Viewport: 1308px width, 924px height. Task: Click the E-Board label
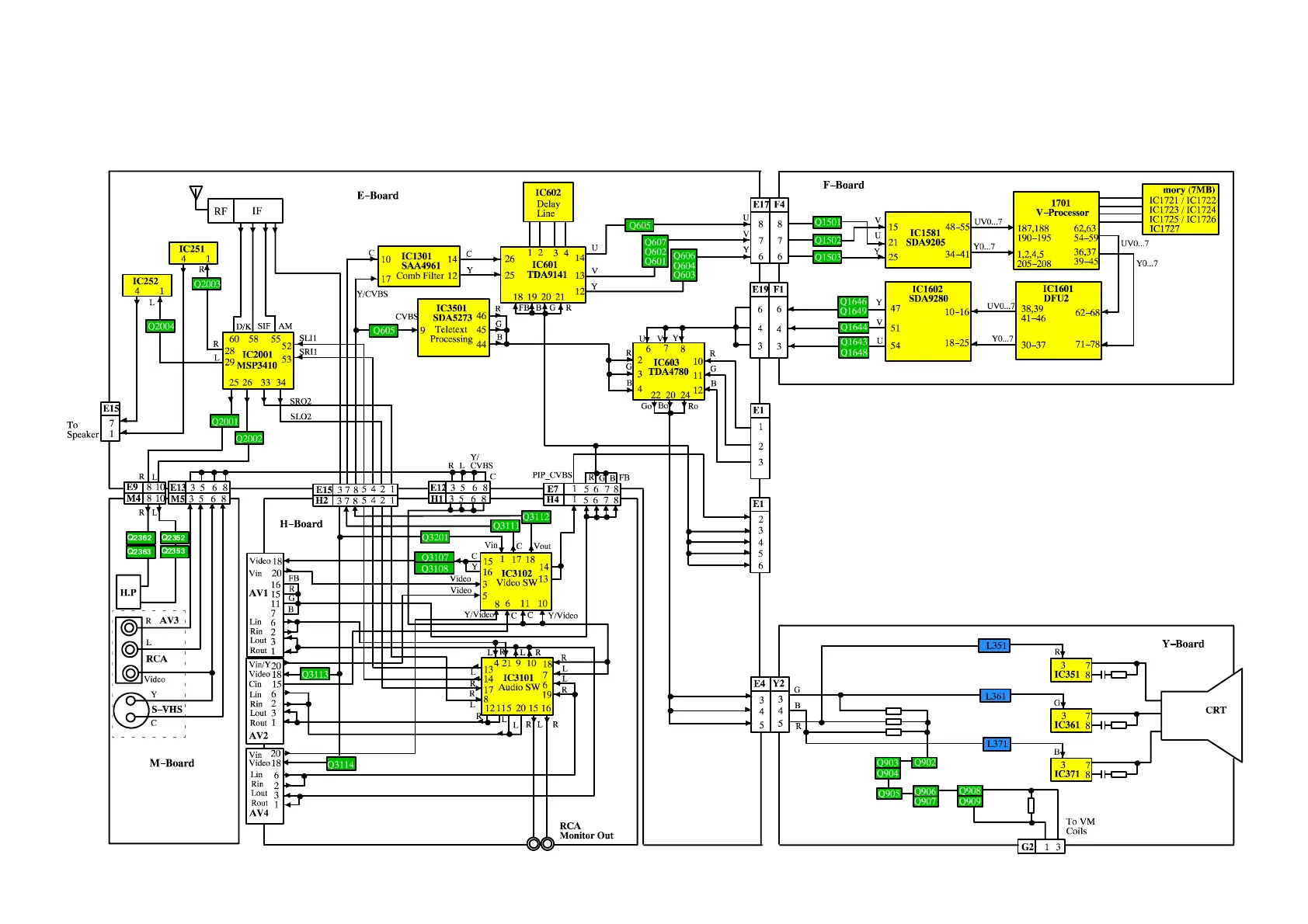377,196
